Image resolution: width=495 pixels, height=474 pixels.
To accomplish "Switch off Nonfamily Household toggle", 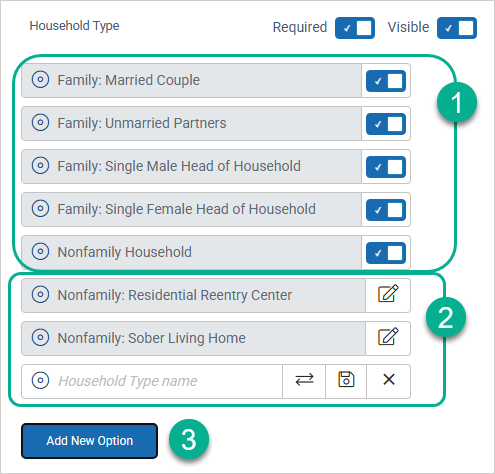I will click(x=386, y=253).
